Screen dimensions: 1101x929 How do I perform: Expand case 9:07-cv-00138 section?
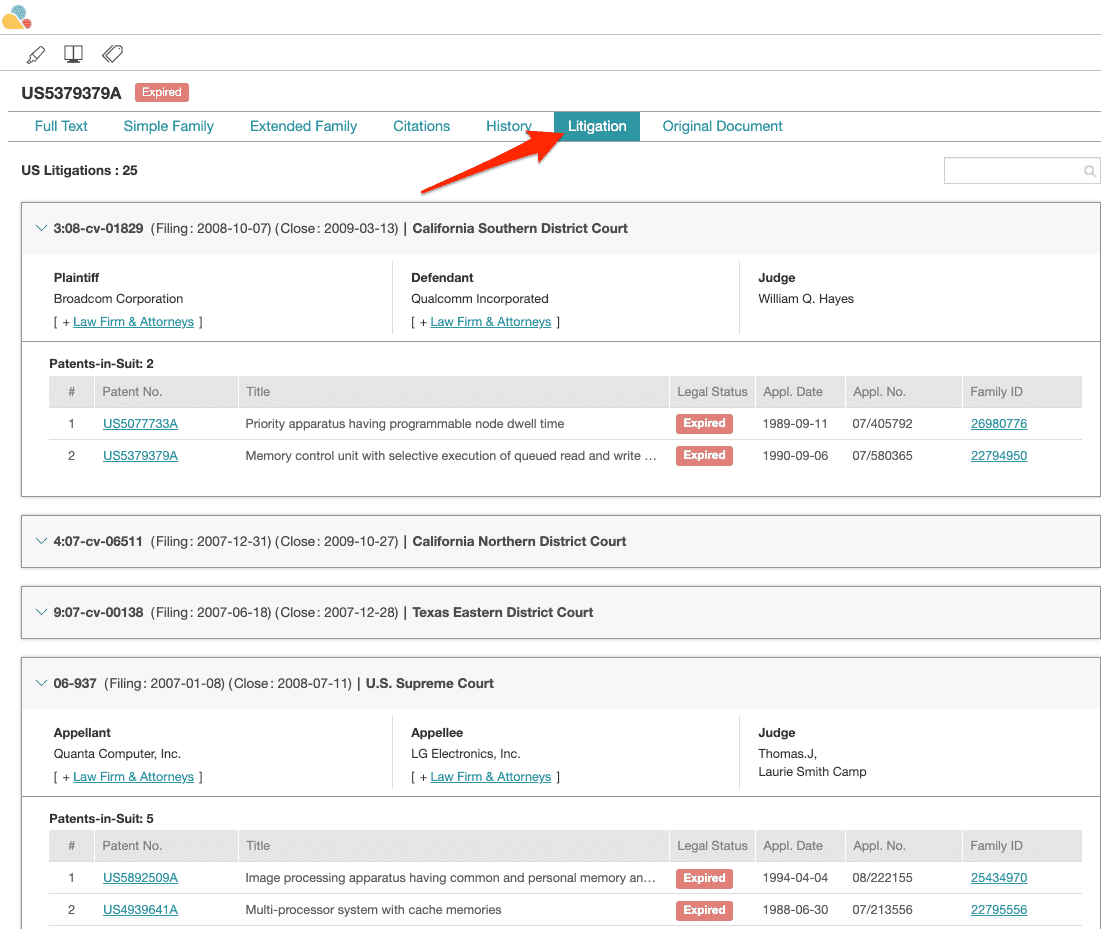pos(41,612)
